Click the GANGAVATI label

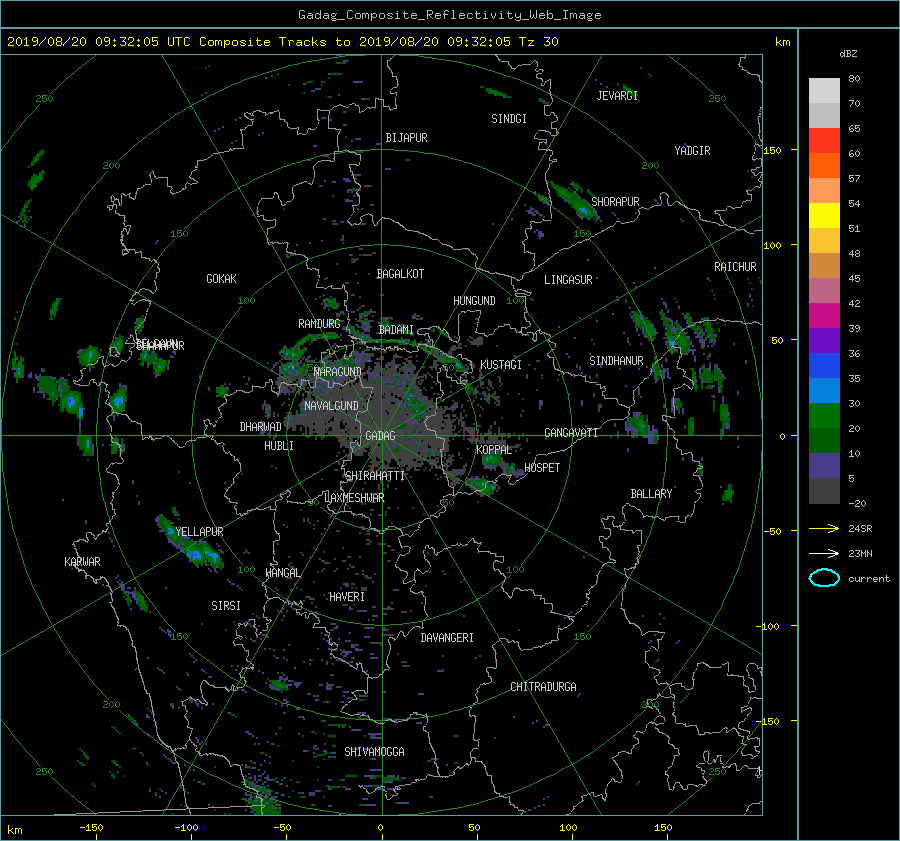(571, 432)
